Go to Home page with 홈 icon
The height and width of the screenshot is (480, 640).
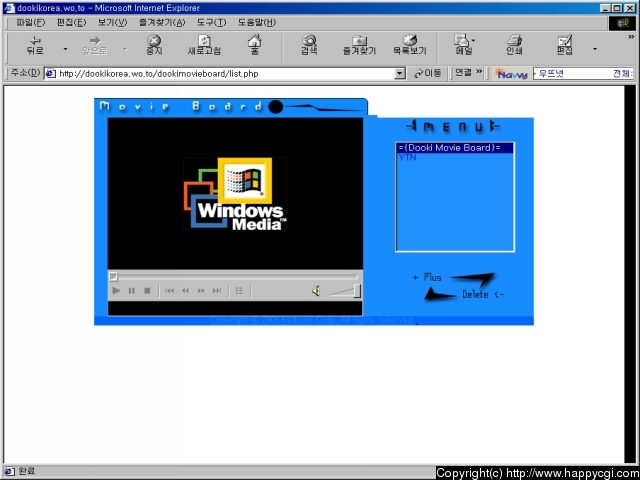[x=255, y=45]
